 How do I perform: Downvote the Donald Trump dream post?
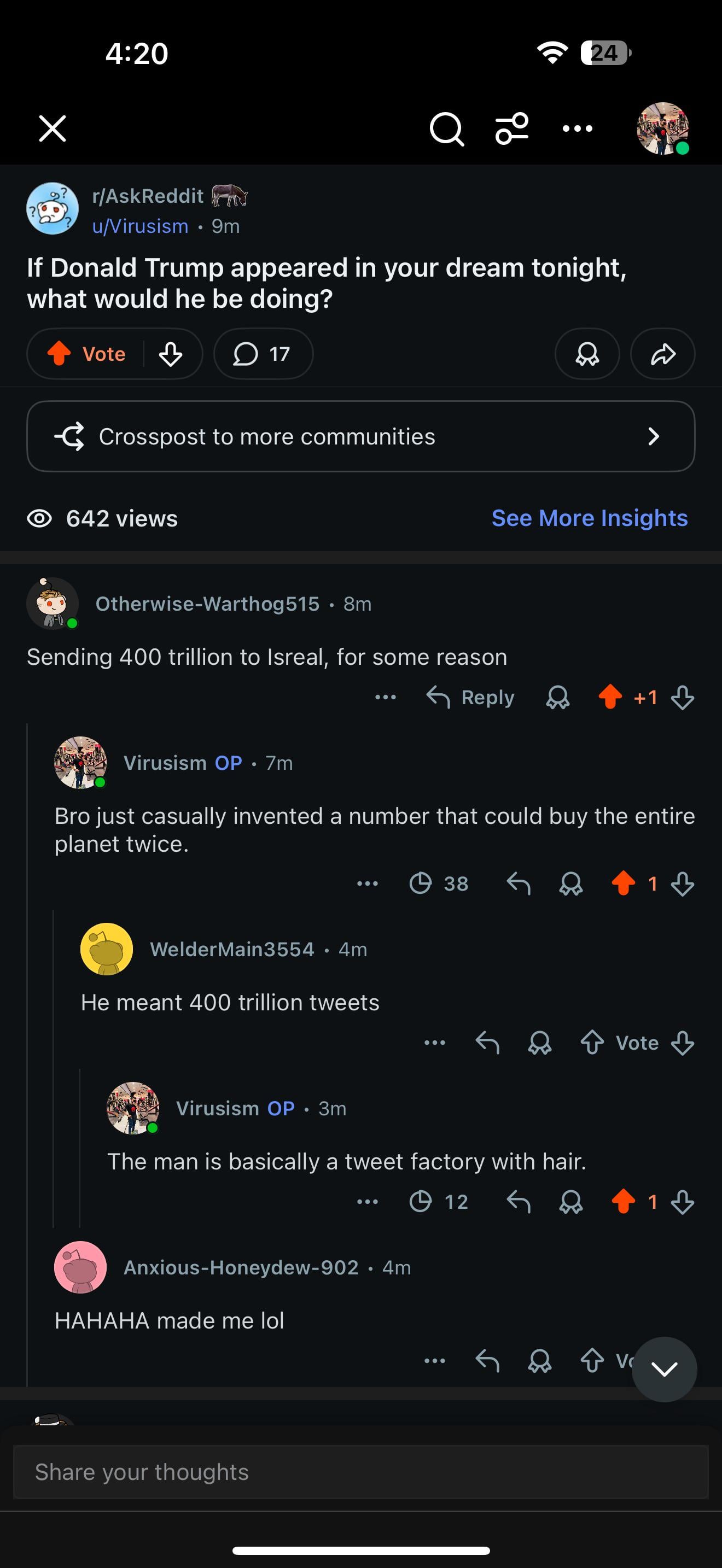(x=171, y=354)
